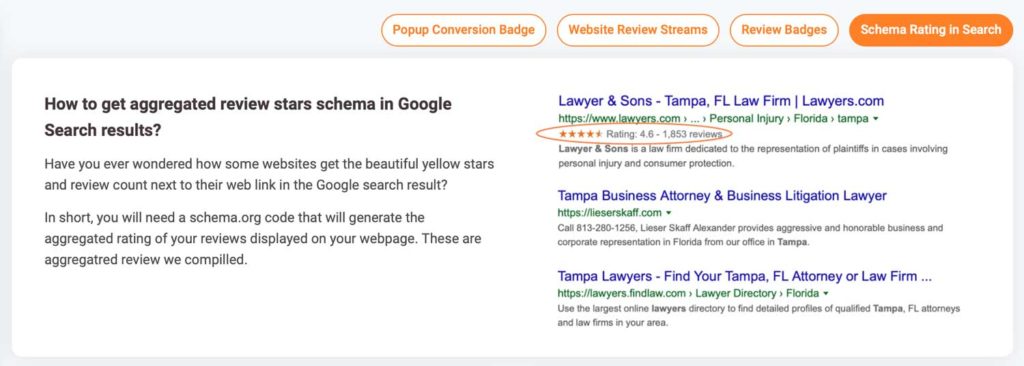
Task: Click the Rating: 4.6 - 1,853 reviews text
Action: coord(664,134)
